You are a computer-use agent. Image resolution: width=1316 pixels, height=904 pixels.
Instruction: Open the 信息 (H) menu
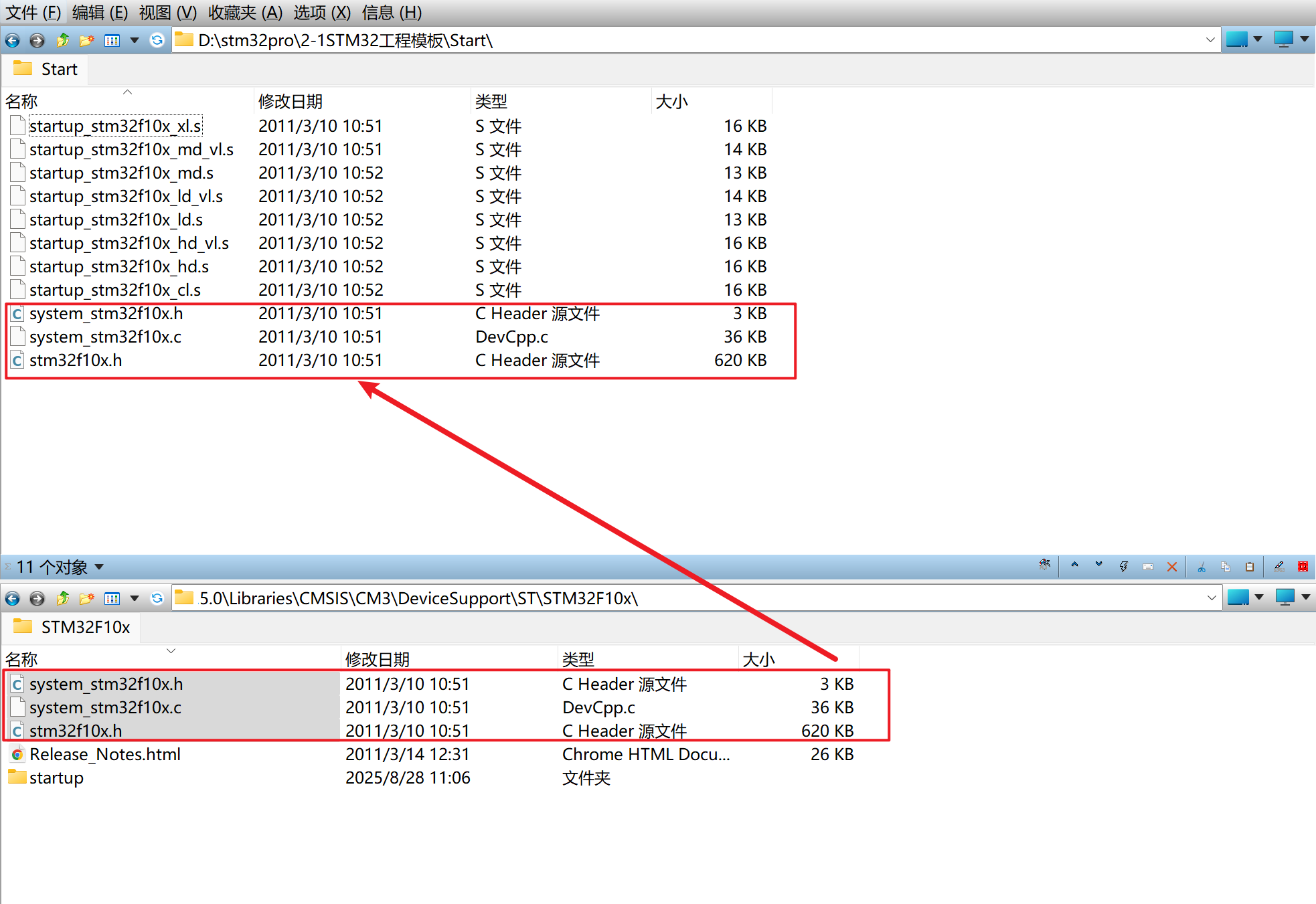[x=392, y=13]
